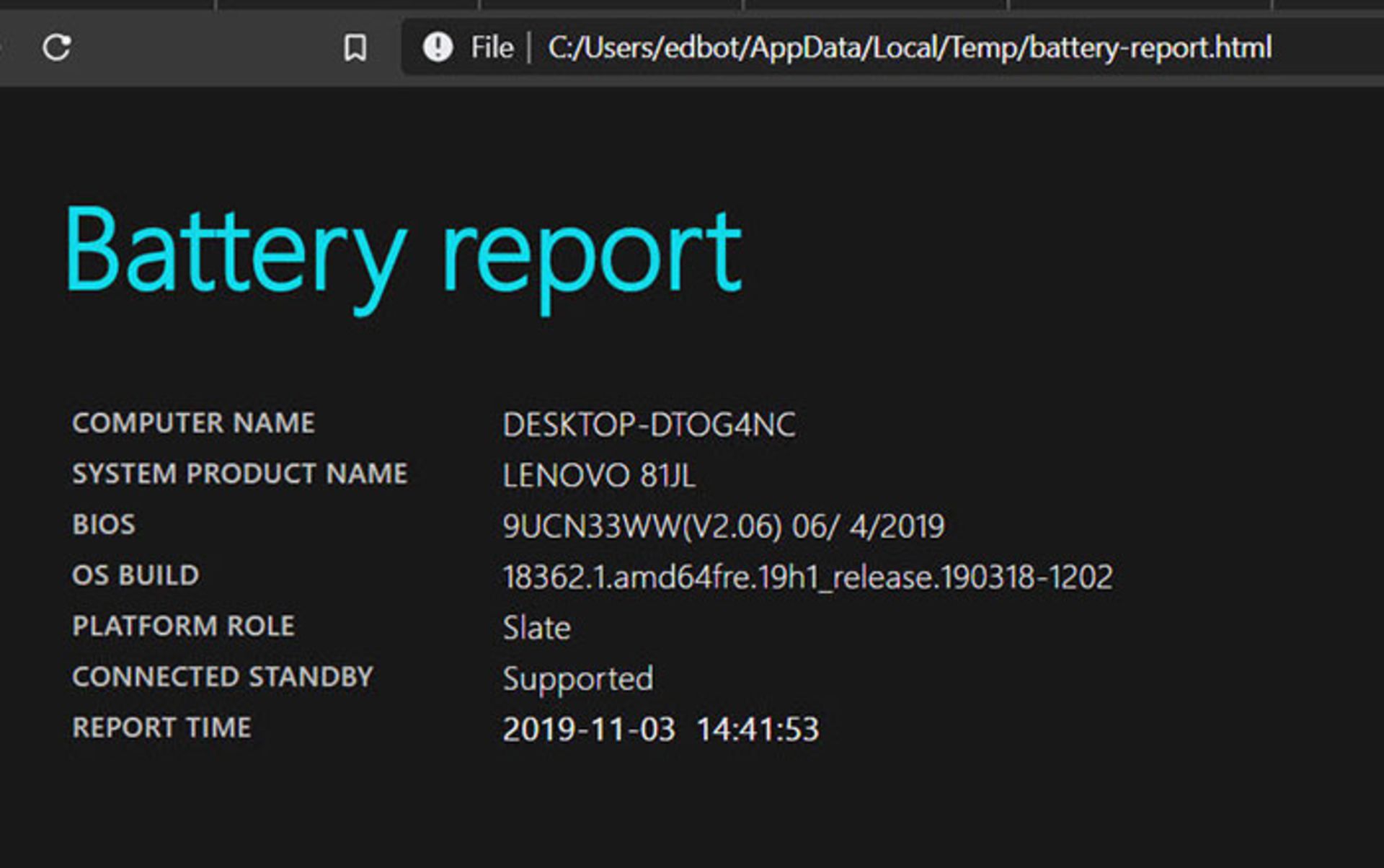The image size is (1384, 868).
Task: Click the REPORT TIME label
Action: [x=161, y=727]
